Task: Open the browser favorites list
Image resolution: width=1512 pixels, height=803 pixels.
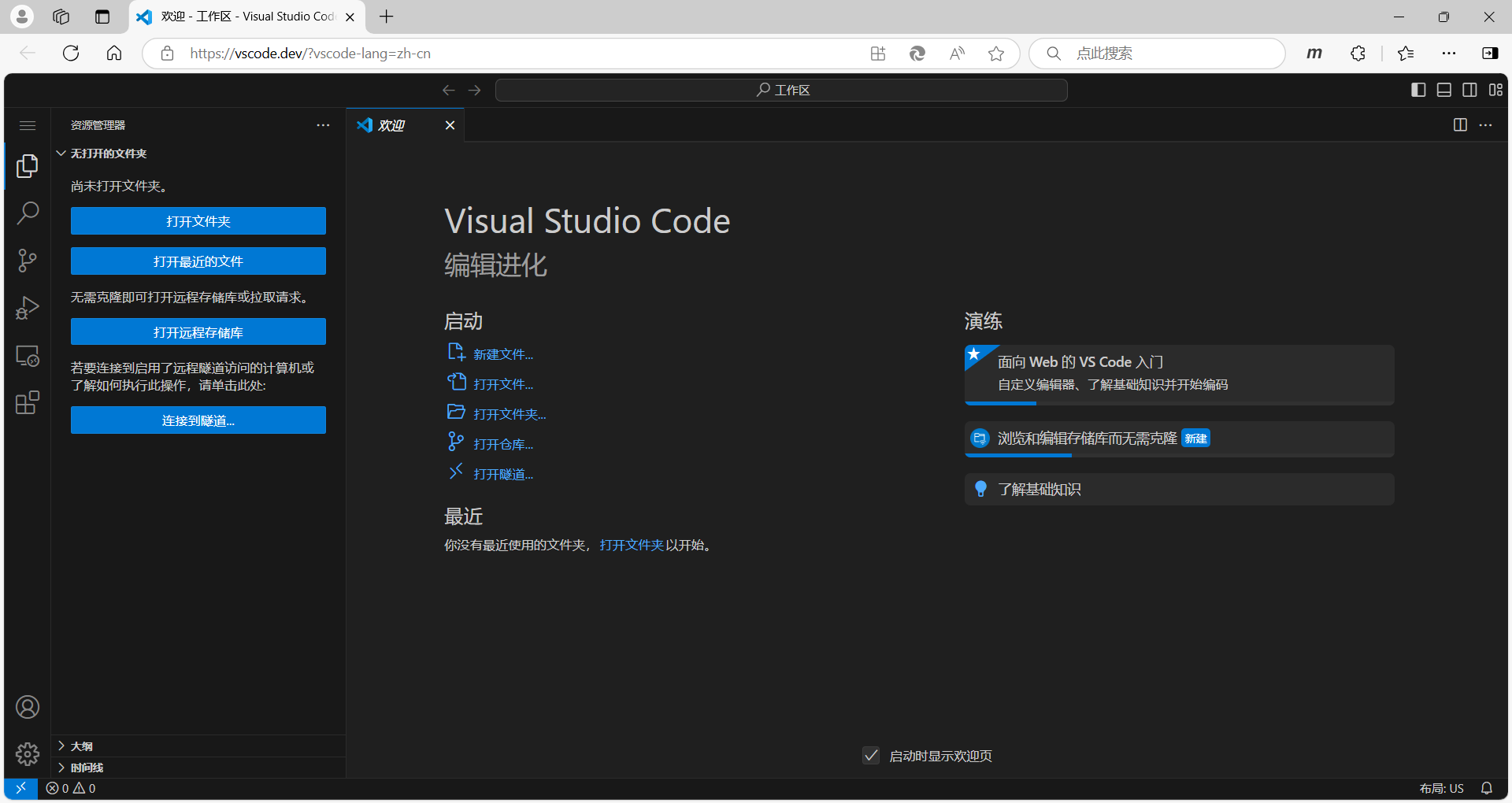Action: pos(1406,54)
